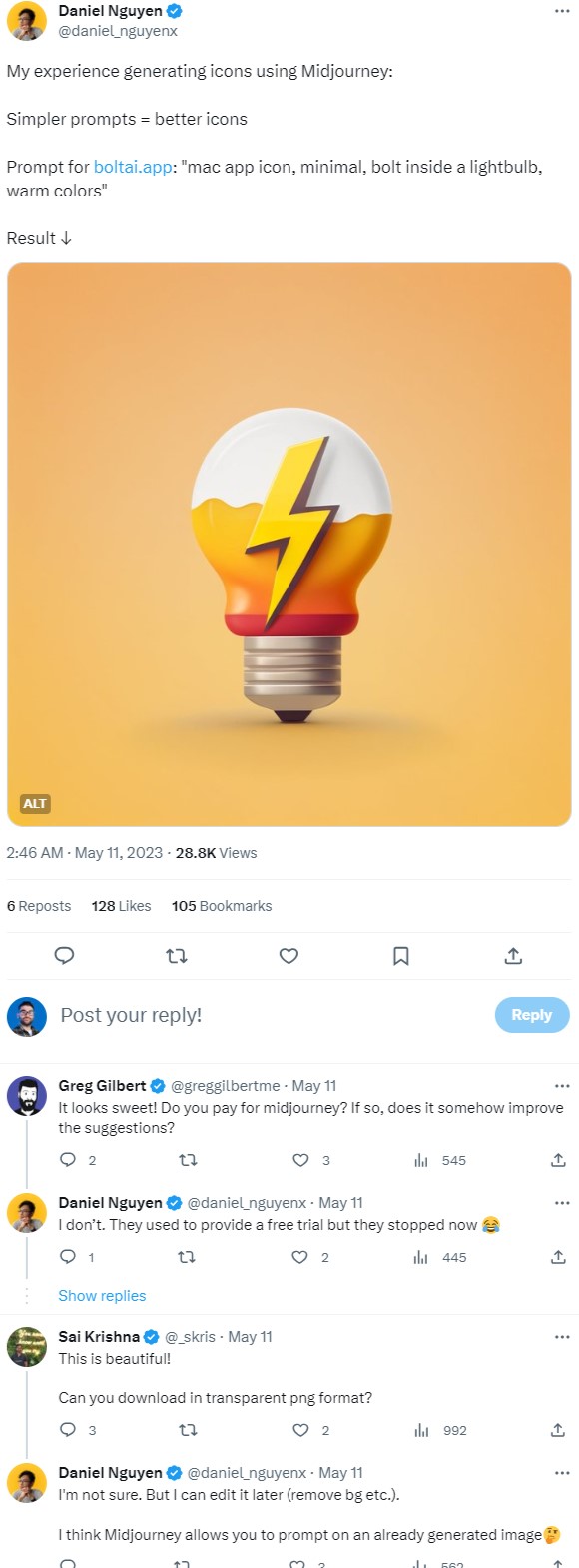Click the Reply button
This screenshot has height=1568, width=579.
531,1014
